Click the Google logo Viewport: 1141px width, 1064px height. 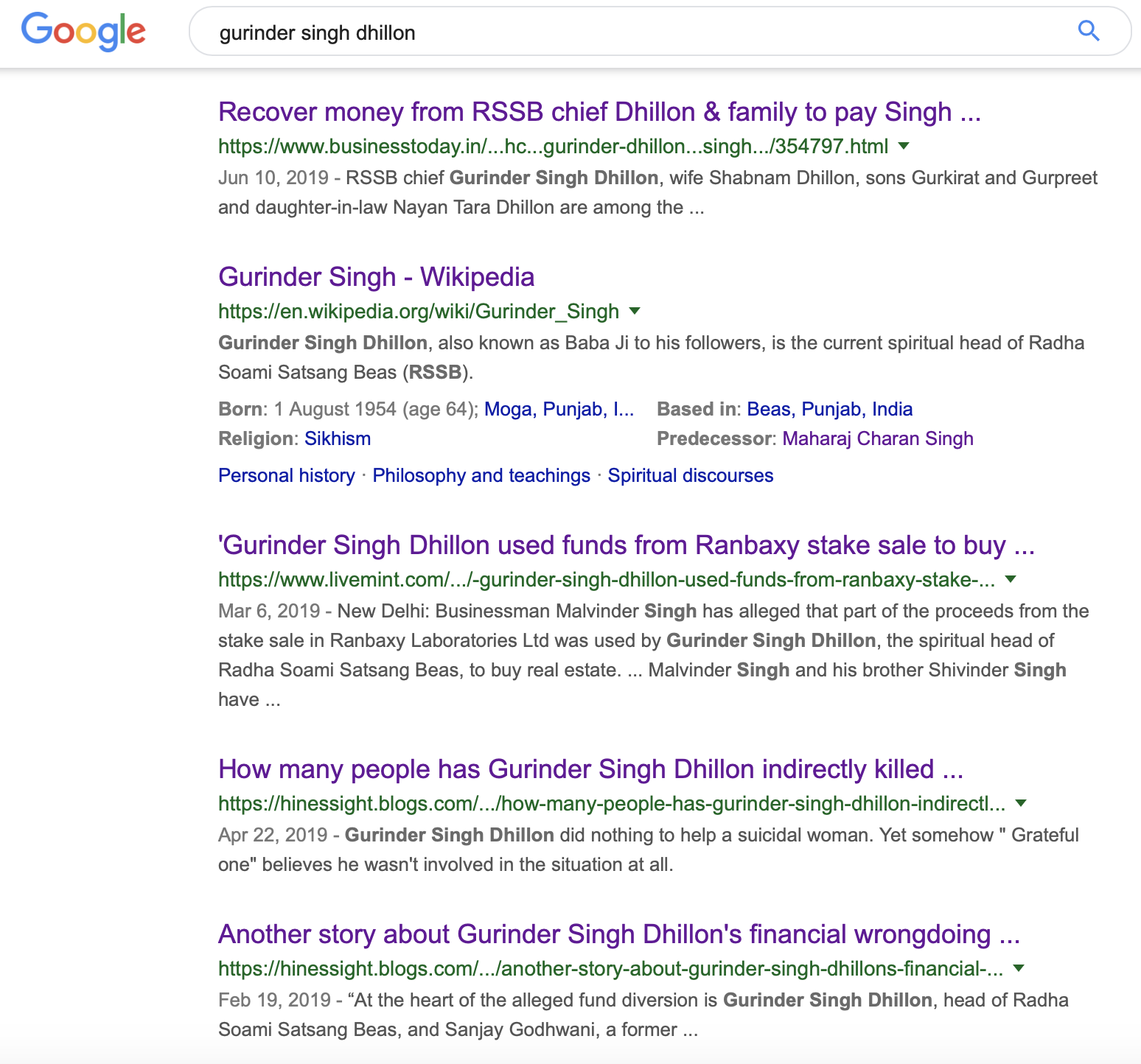83,32
